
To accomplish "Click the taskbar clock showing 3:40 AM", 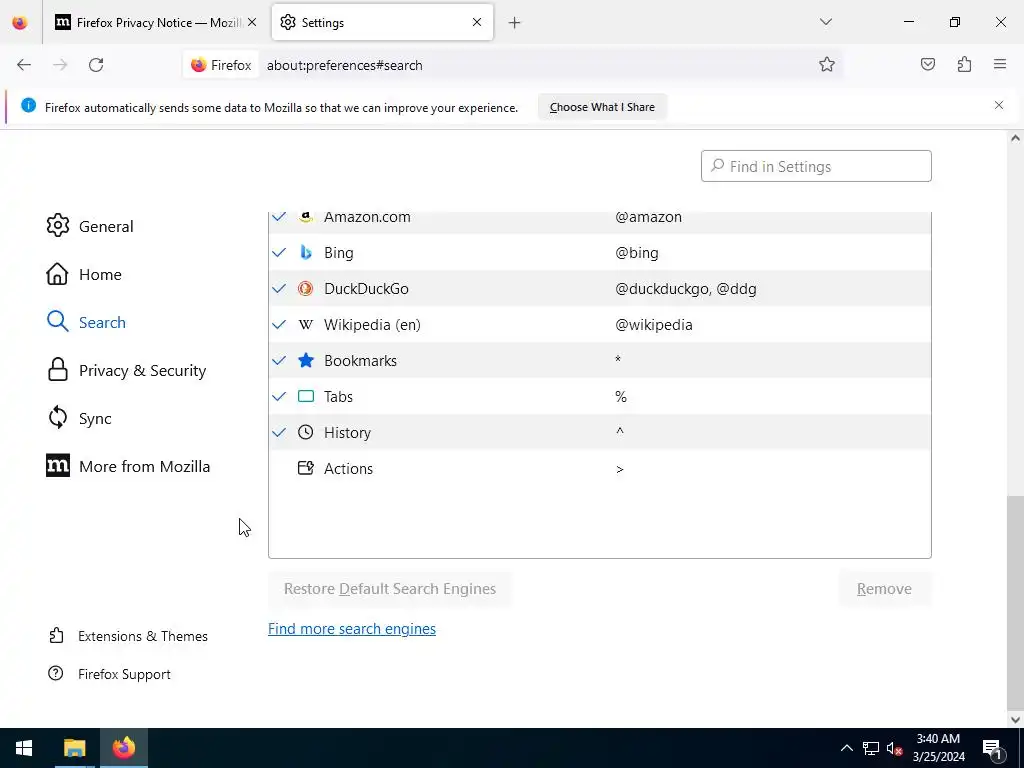I will pos(938,748).
